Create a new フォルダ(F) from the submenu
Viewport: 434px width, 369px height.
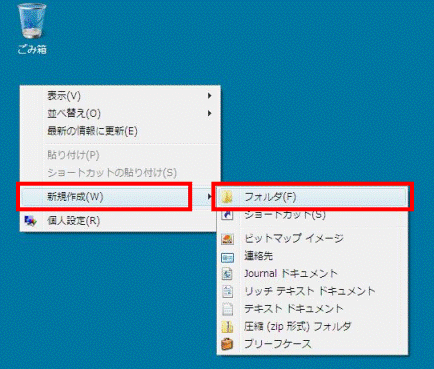pyautogui.click(x=312, y=197)
